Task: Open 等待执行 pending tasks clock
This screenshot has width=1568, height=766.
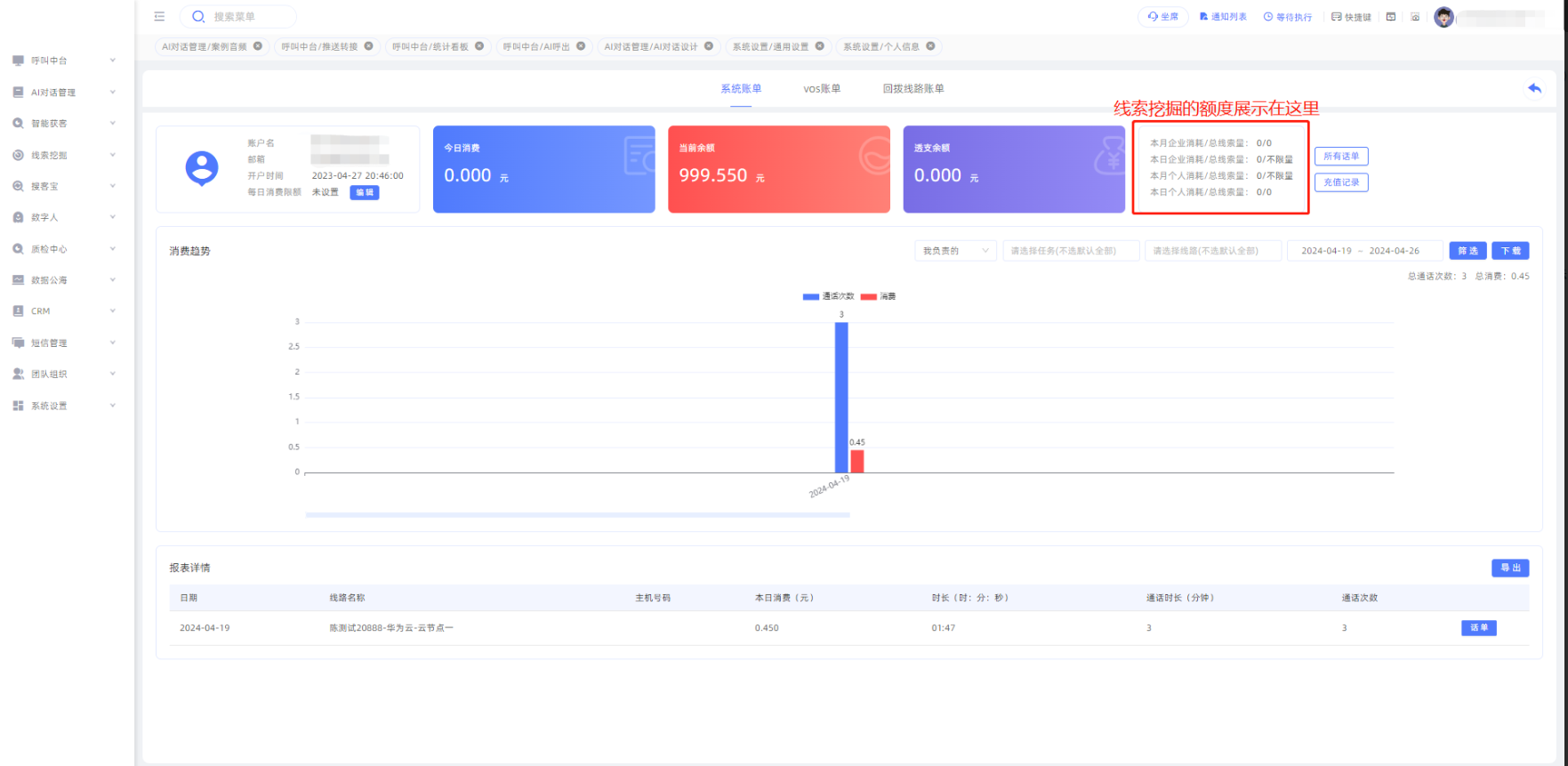Action: (x=1287, y=17)
